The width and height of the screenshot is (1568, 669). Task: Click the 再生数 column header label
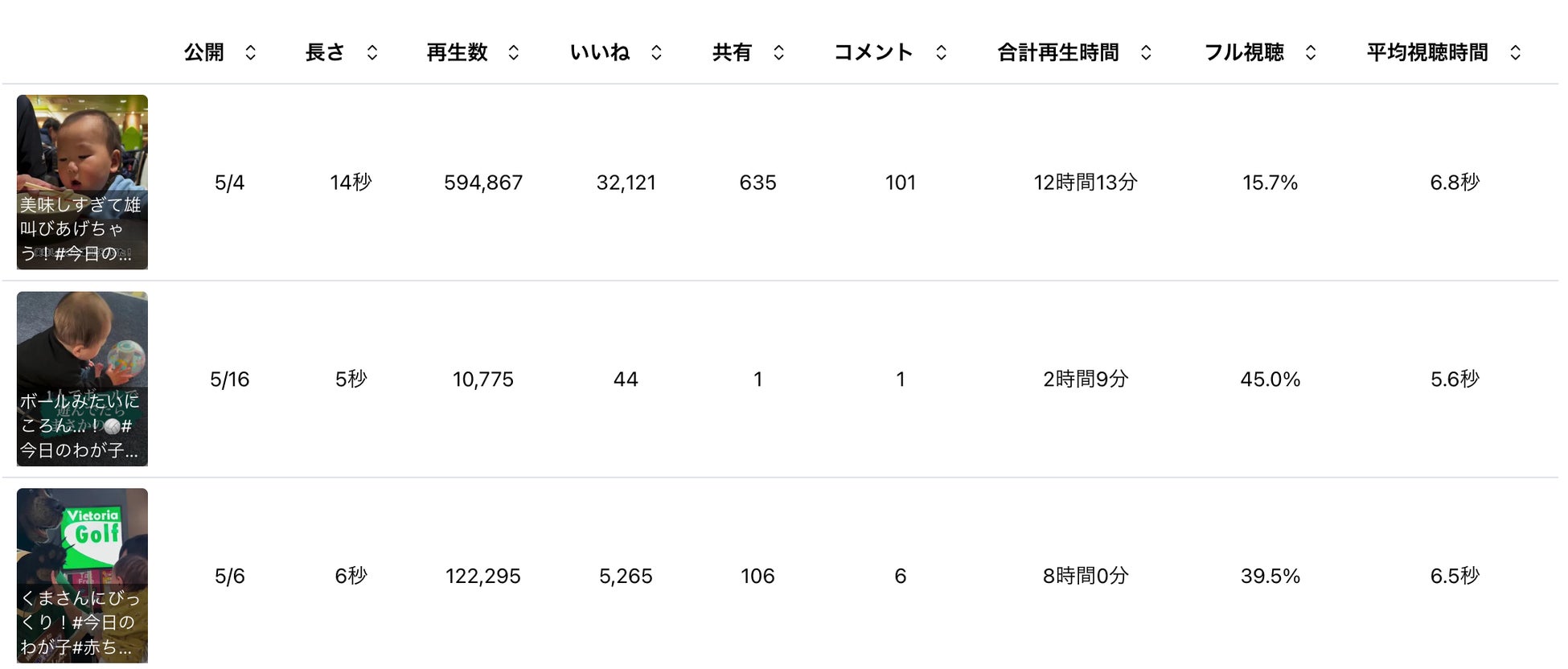coord(457,53)
